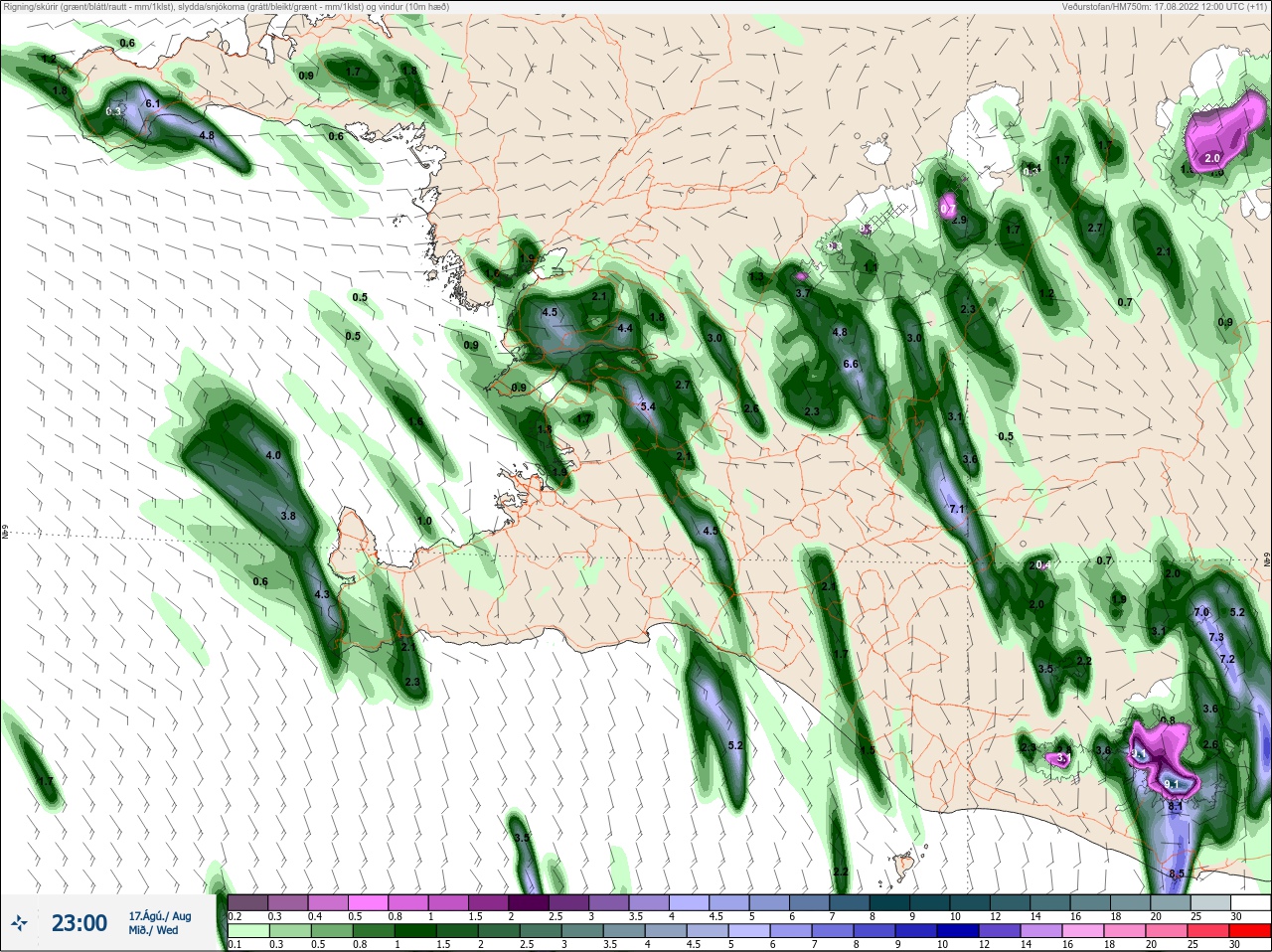Click the precipitation value 7.0 on the map
The width and height of the screenshot is (1272, 952).
point(1200,612)
